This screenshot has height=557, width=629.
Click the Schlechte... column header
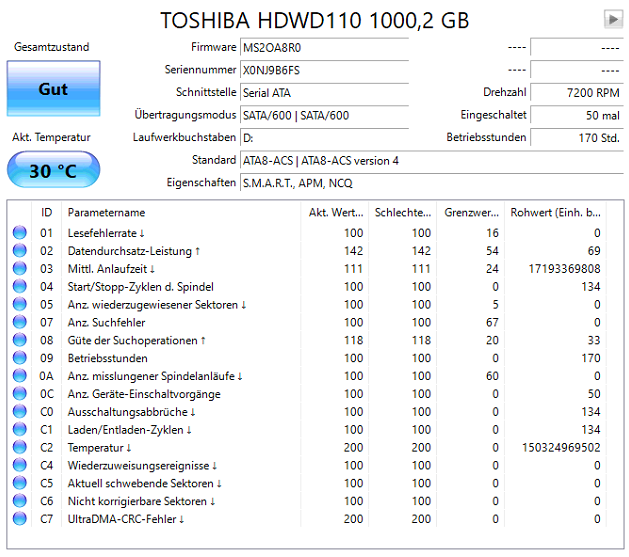tap(402, 213)
